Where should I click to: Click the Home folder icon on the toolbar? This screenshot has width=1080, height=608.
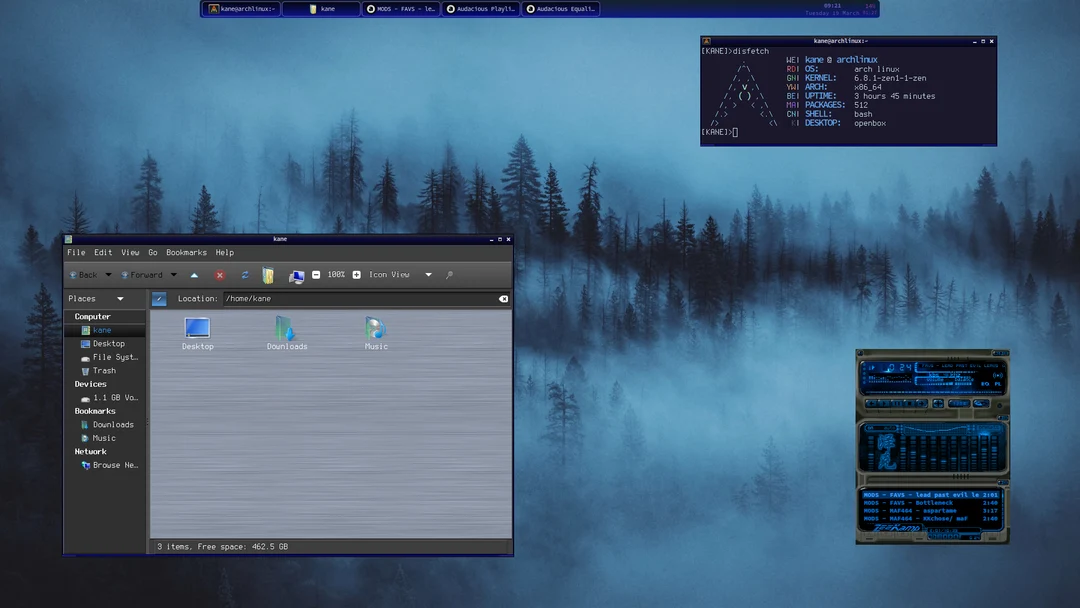[268, 275]
